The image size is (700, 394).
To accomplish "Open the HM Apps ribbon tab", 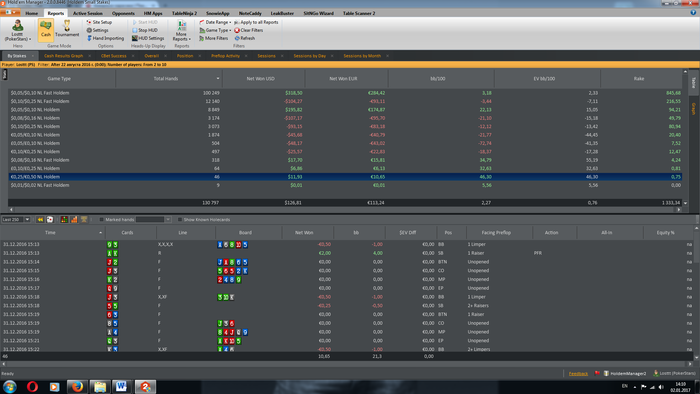I will coord(153,13).
